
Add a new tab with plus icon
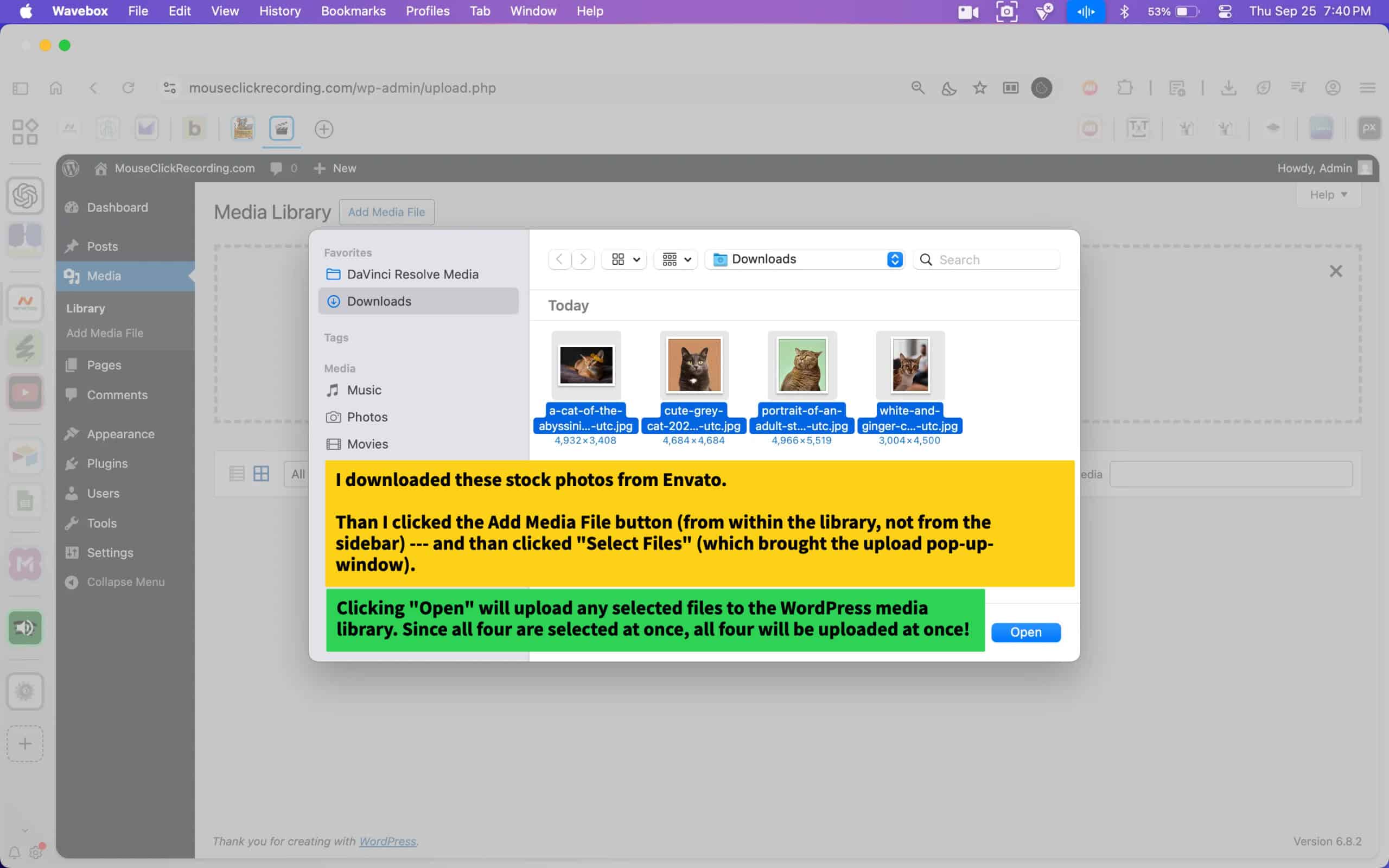coord(324,129)
